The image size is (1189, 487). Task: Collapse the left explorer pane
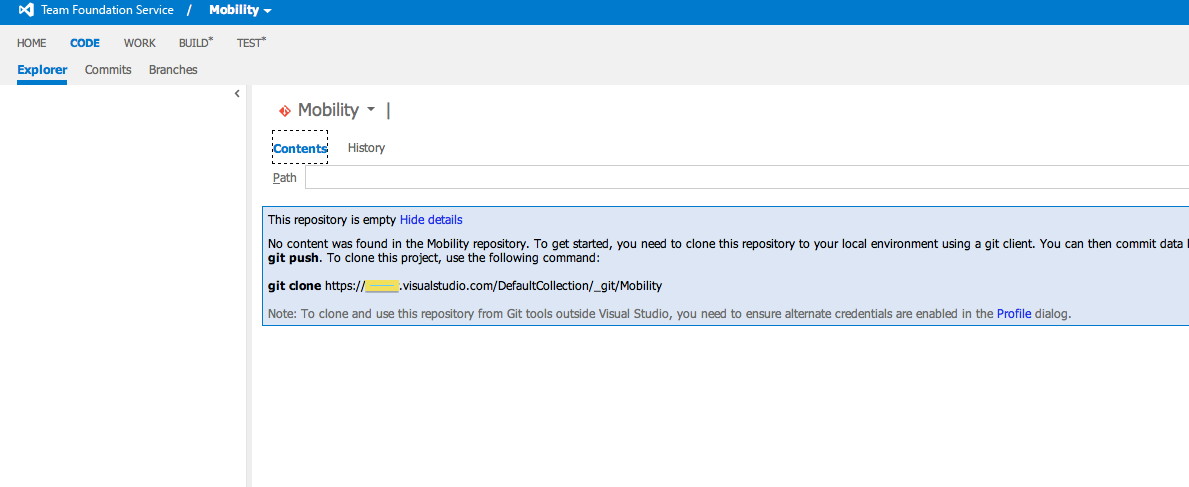pos(237,93)
